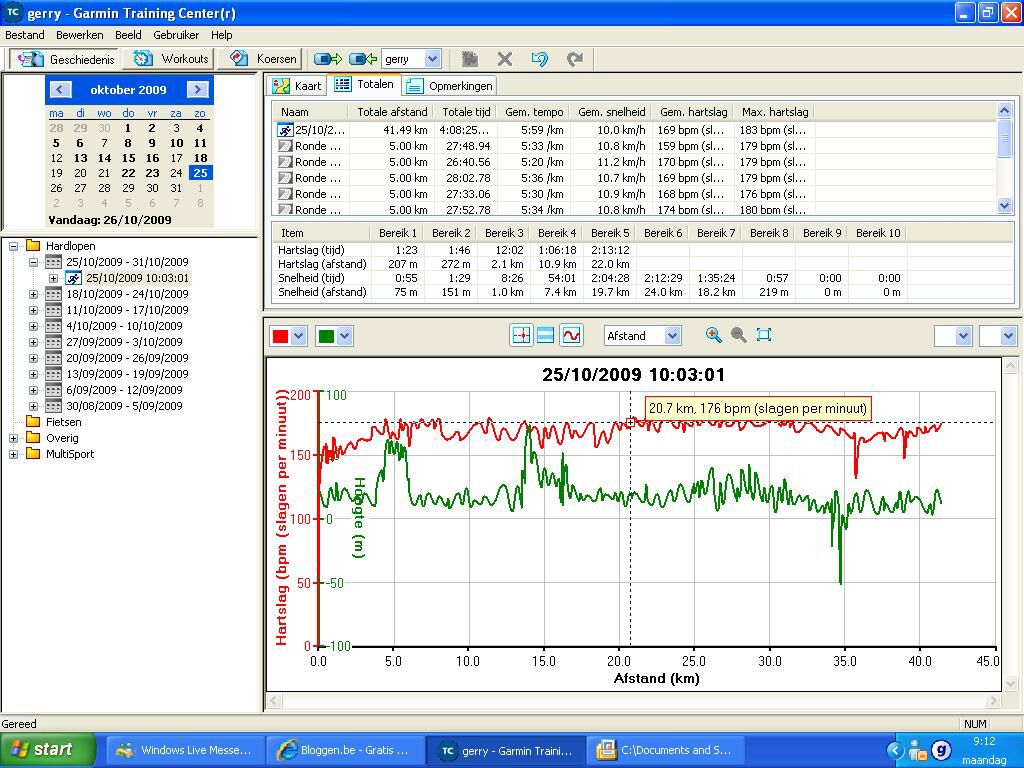Expand the Overig folder

point(13,438)
